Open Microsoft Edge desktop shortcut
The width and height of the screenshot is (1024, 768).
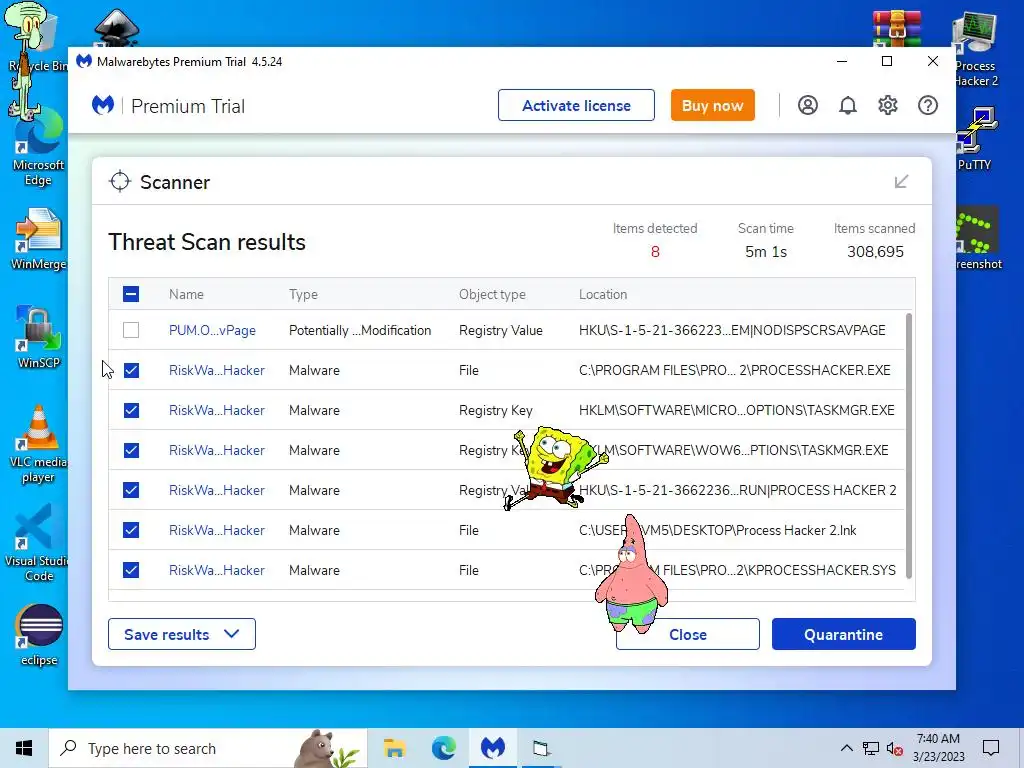(38, 149)
